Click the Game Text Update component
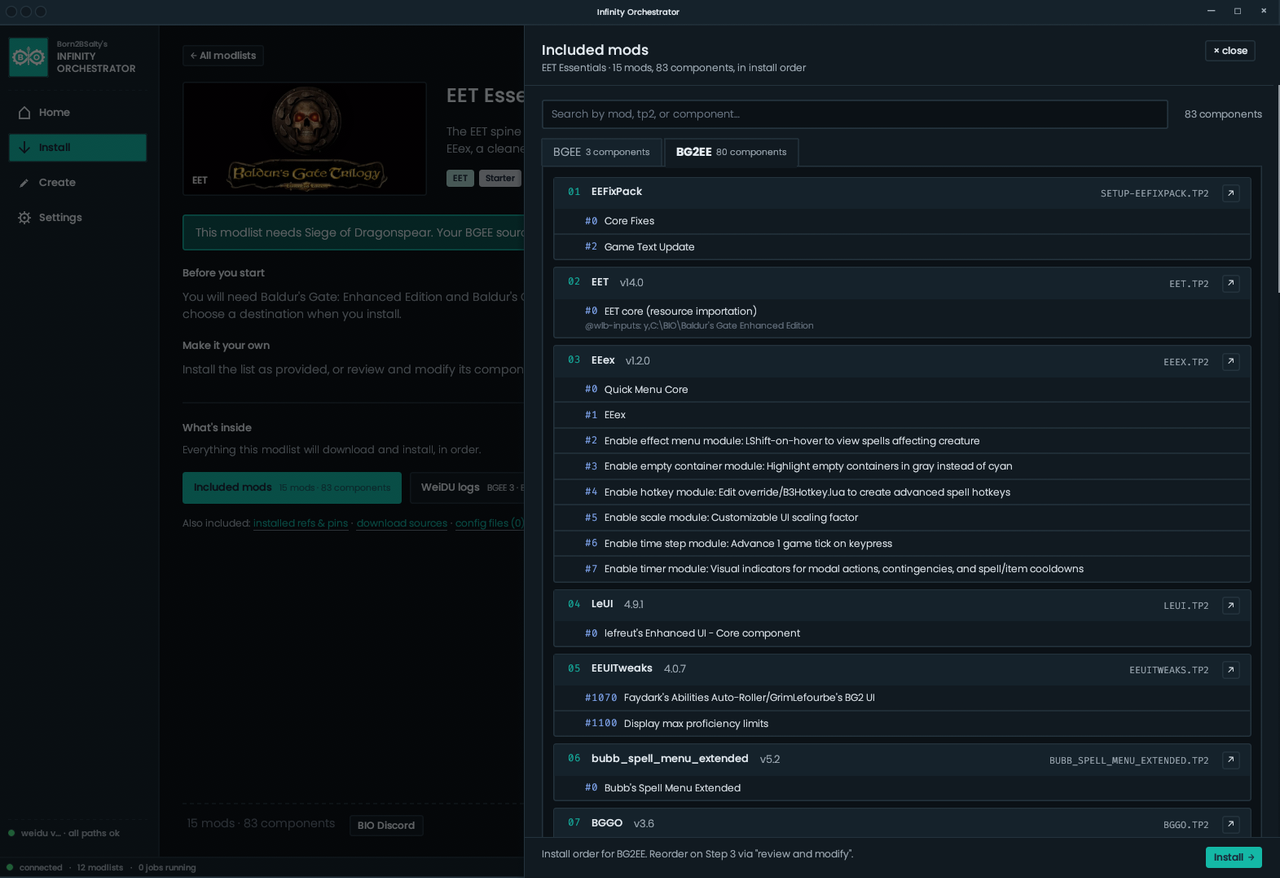The height and width of the screenshot is (878, 1280). (x=902, y=247)
